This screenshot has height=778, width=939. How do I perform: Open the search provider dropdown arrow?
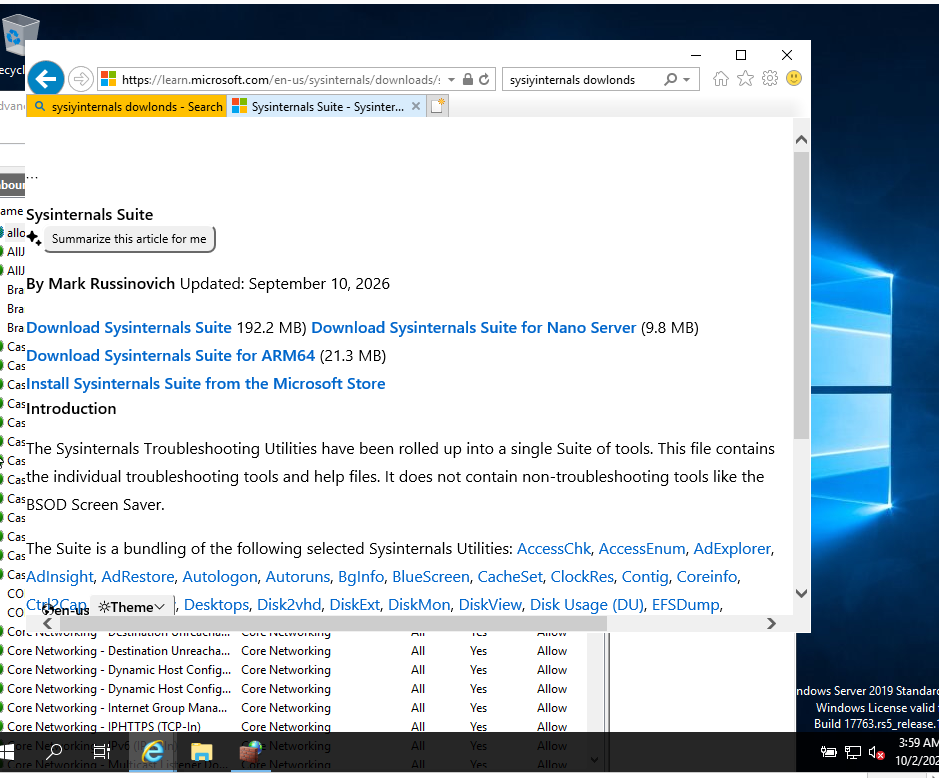tap(687, 80)
